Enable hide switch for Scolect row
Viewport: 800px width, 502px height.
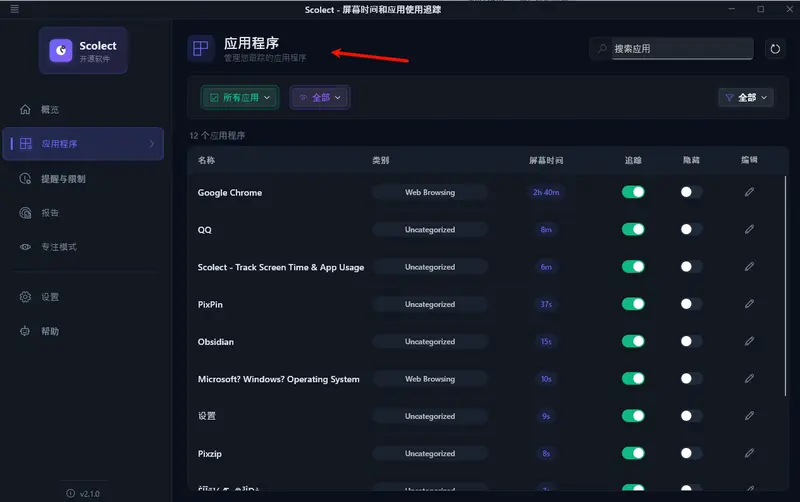coord(691,267)
